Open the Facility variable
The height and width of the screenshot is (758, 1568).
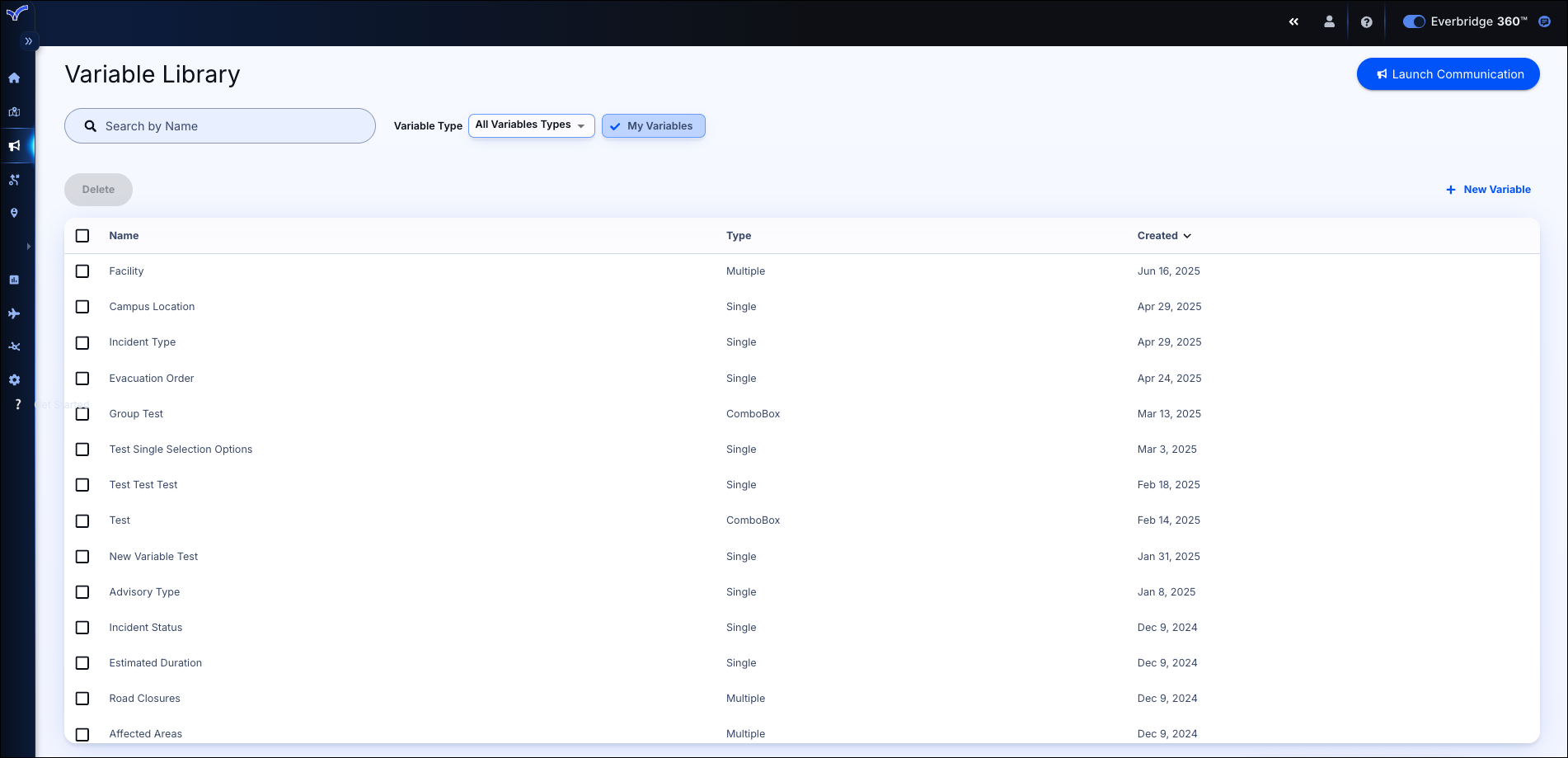point(126,271)
